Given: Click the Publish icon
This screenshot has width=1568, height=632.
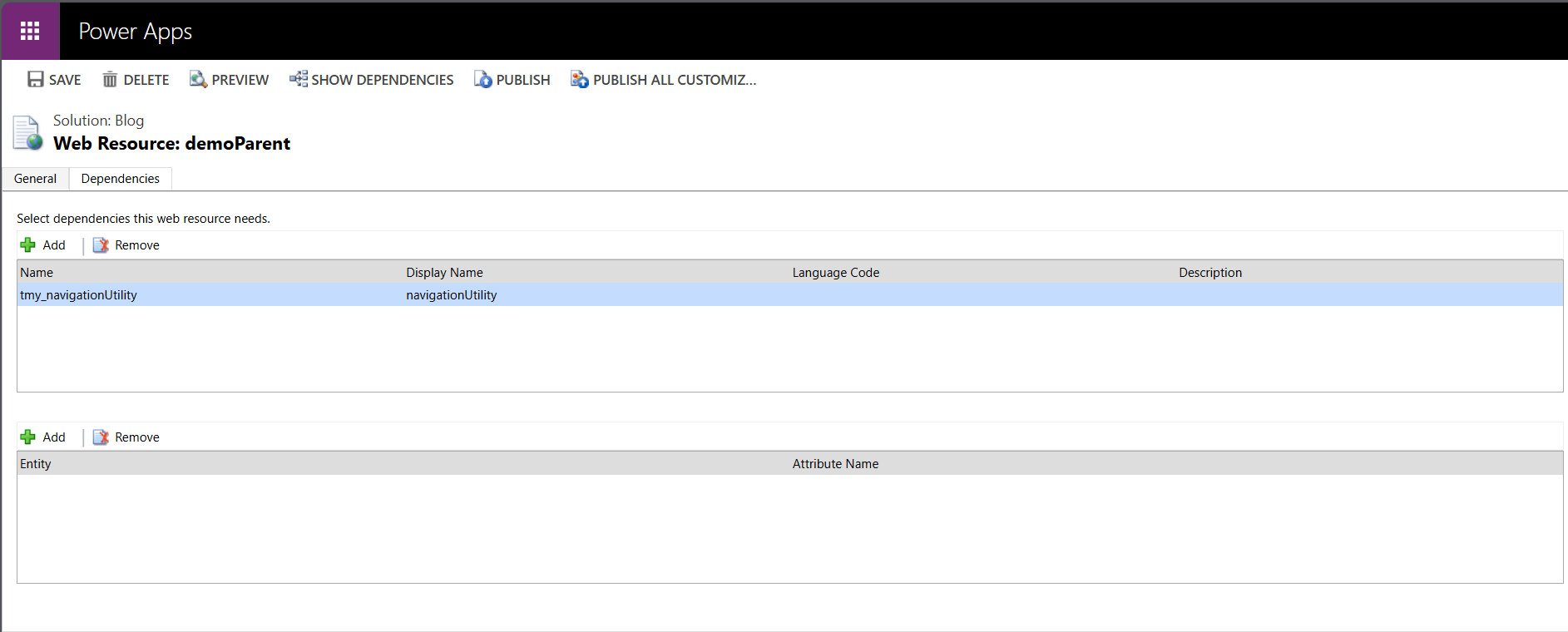Looking at the screenshot, I should [483, 79].
